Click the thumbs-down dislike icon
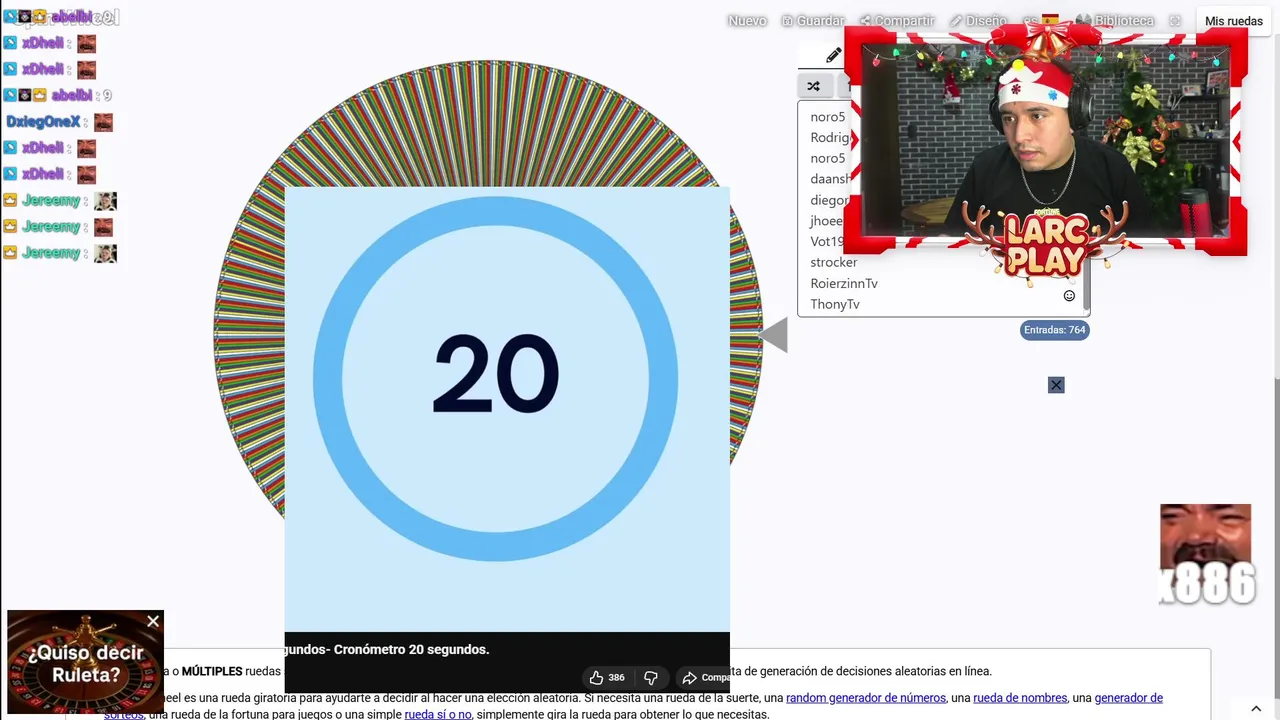Image resolution: width=1280 pixels, height=720 pixels. pos(650,677)
